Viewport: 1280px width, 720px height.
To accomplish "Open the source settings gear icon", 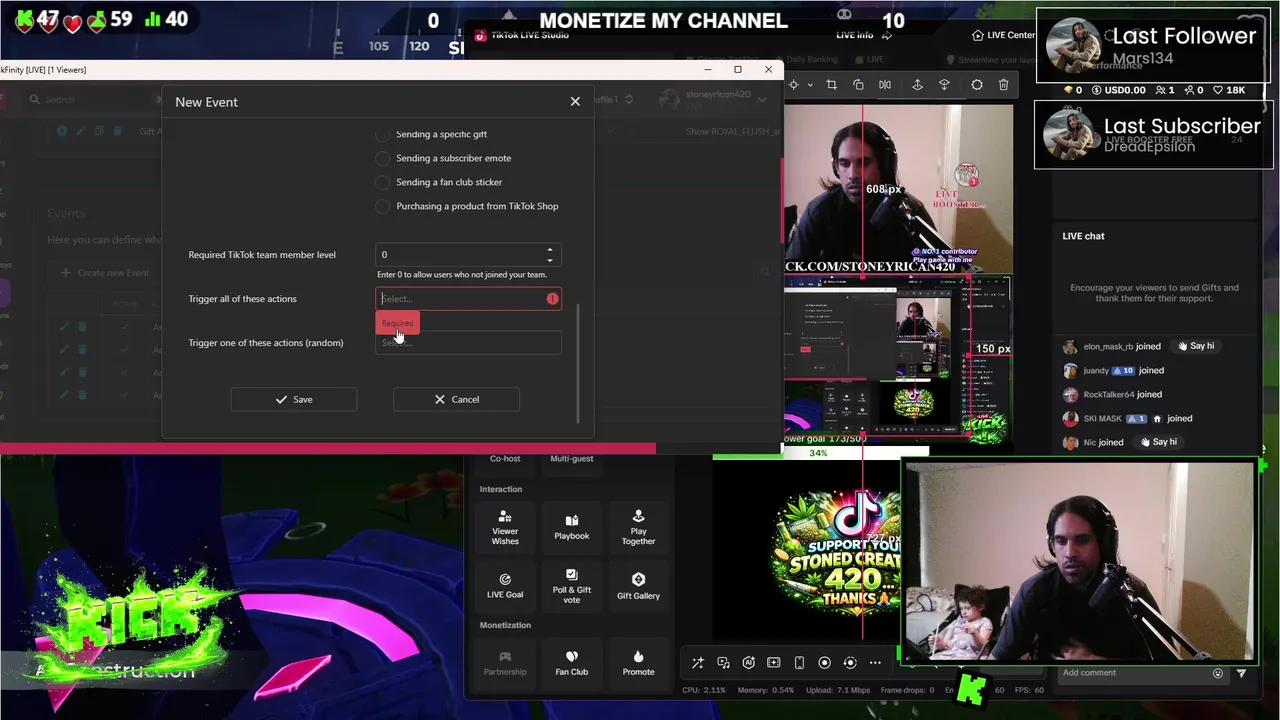I will click(x=977, y=85).
